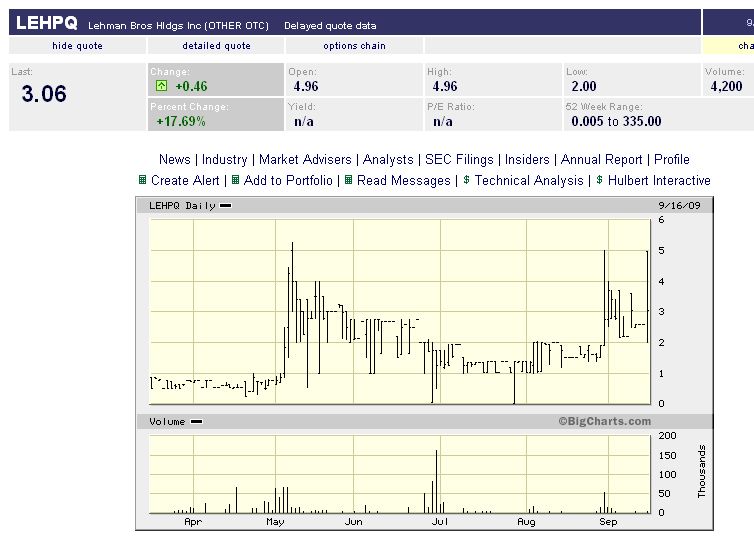Open the hide quote tab
The height and width of the screenshot is (541, 754).
point(77,46)
